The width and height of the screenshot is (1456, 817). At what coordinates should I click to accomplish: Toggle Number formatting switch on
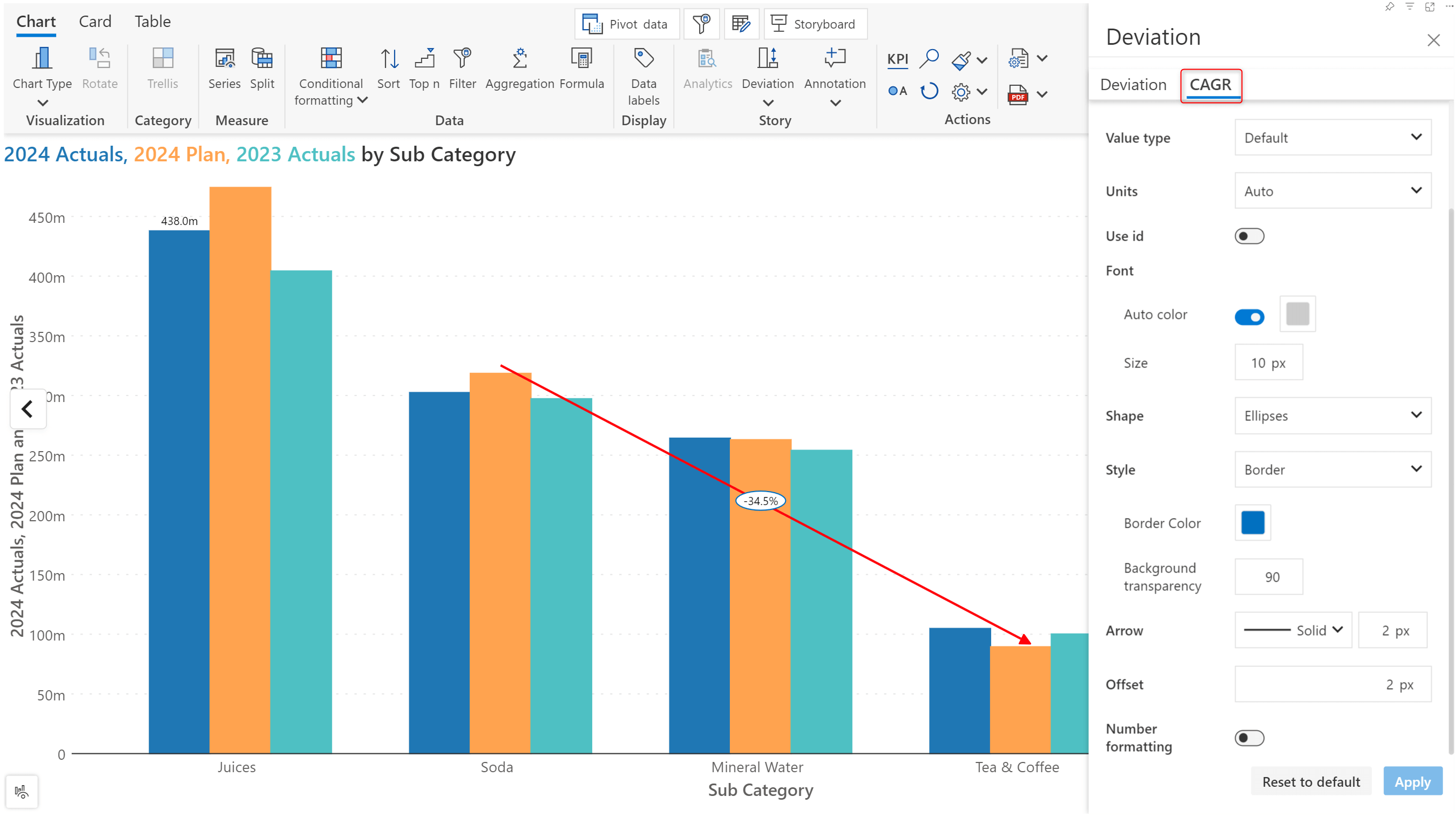click(x=1250, y=738)
